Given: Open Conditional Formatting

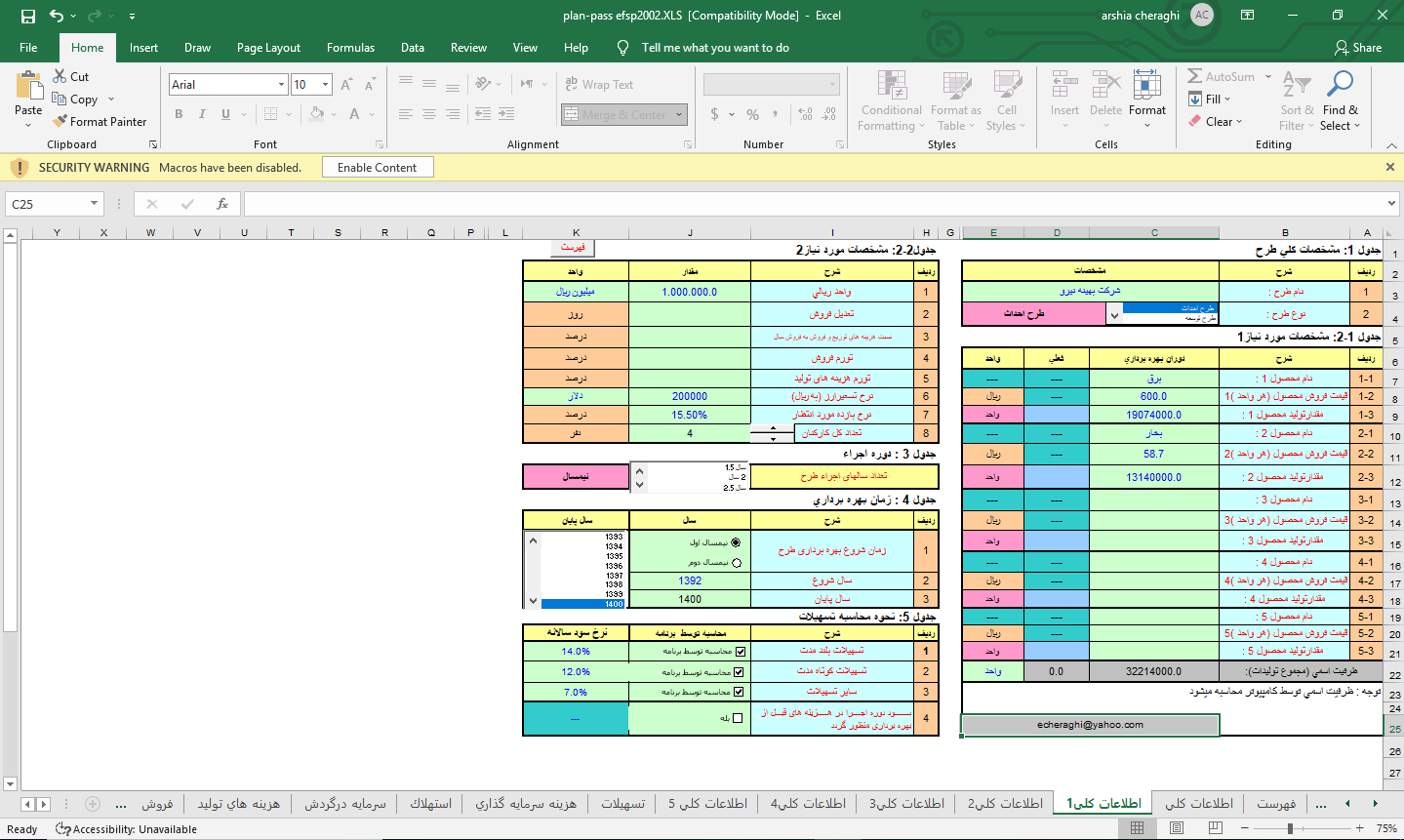Looking at the screenshot, I should 892,100.
